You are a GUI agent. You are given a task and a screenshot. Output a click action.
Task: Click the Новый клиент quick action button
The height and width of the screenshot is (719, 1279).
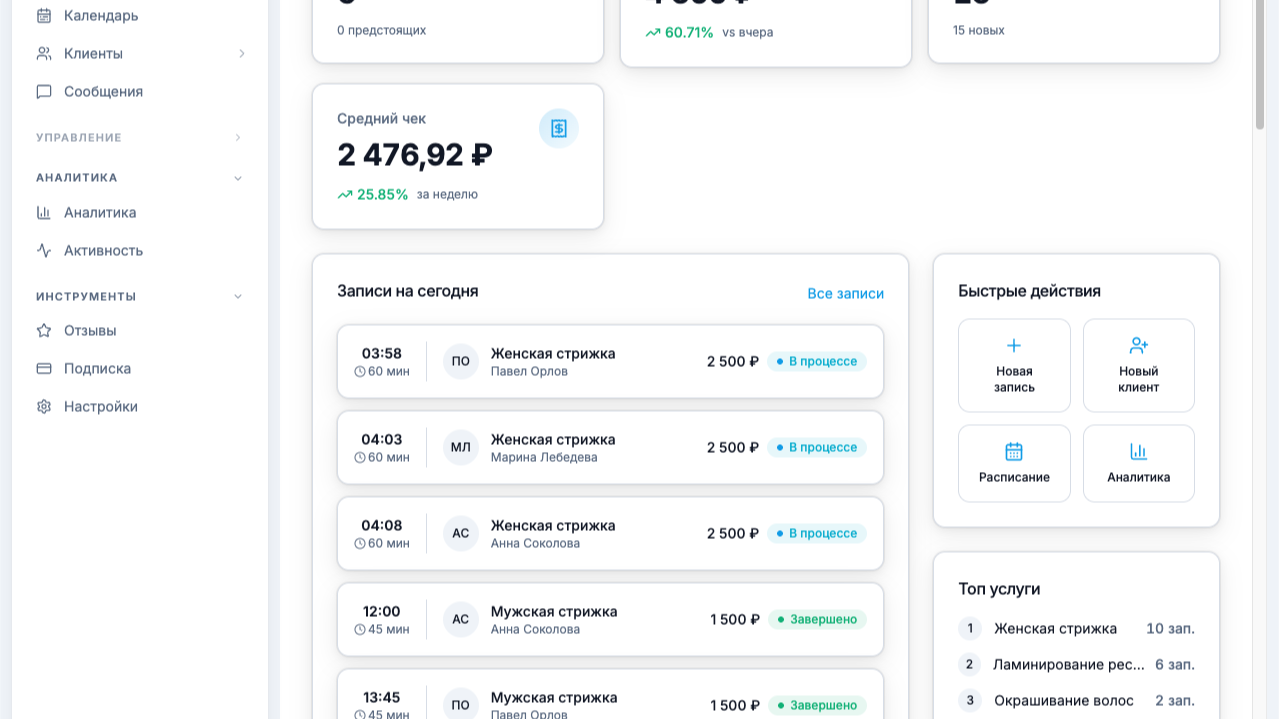(1138, 365)
